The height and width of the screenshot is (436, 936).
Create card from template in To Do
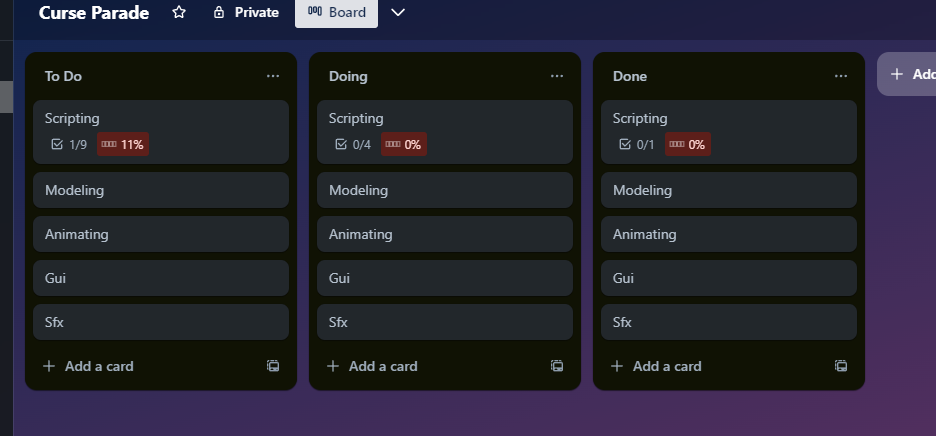[x=273, y=366]
